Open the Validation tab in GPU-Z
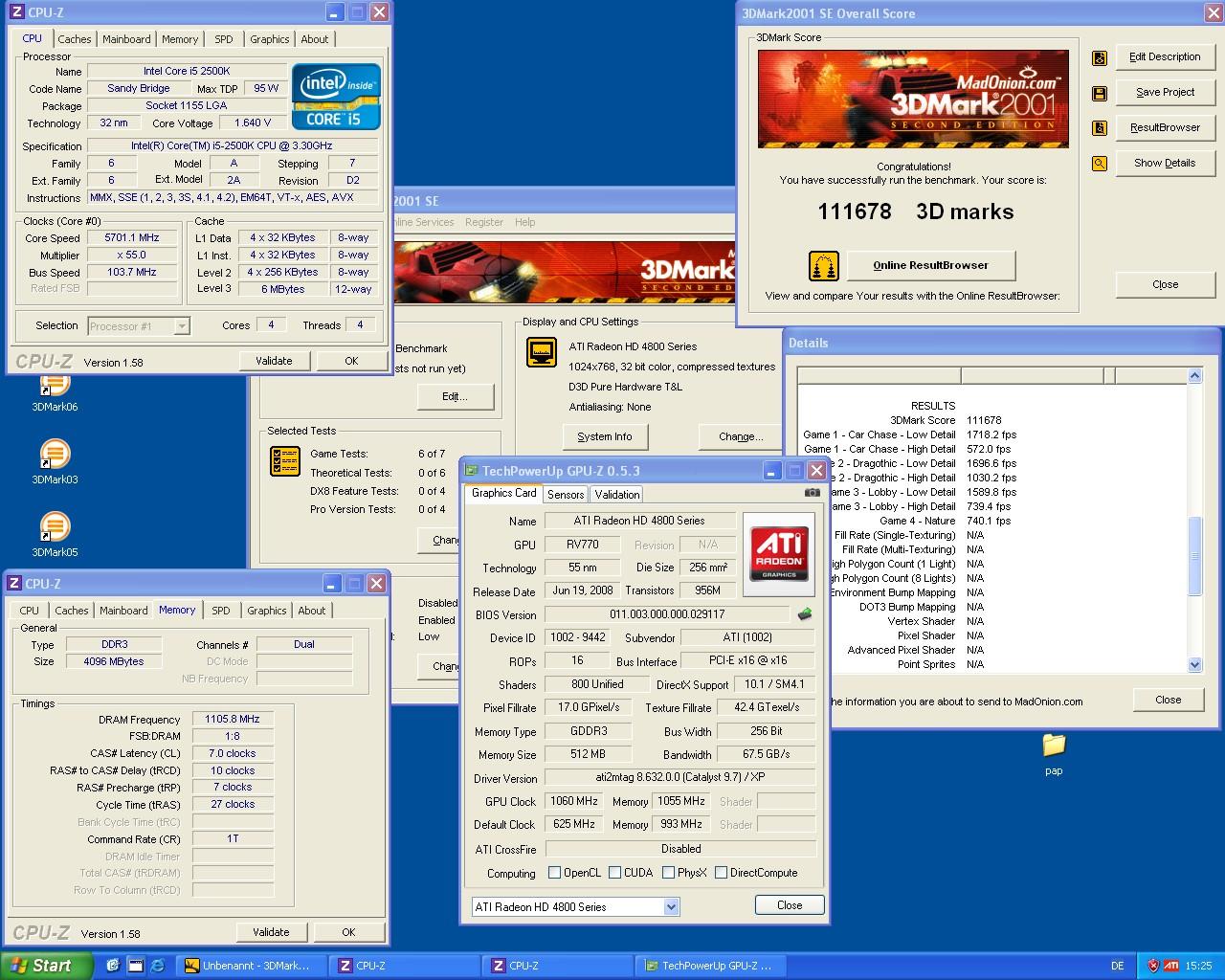Image resolution: width=1225 pixels, height=980 pixels. coord(617,495)
